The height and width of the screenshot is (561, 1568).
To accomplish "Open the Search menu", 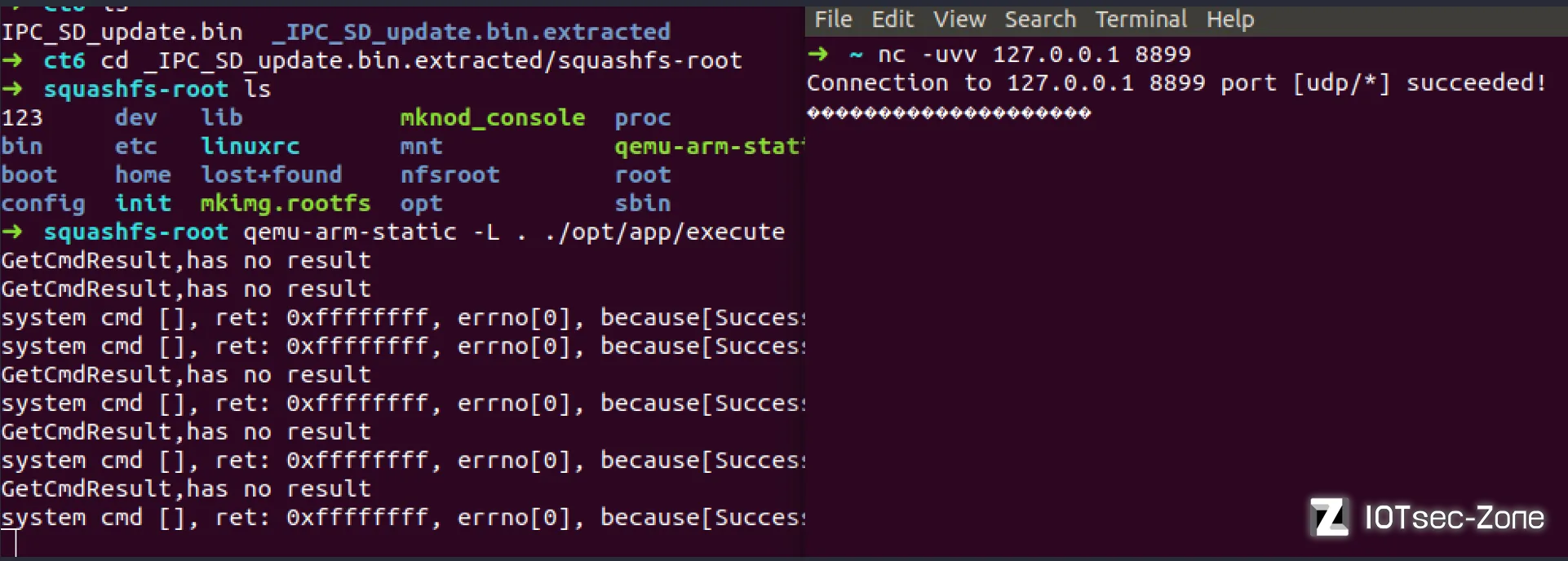I will click(x=1040, y=19).
